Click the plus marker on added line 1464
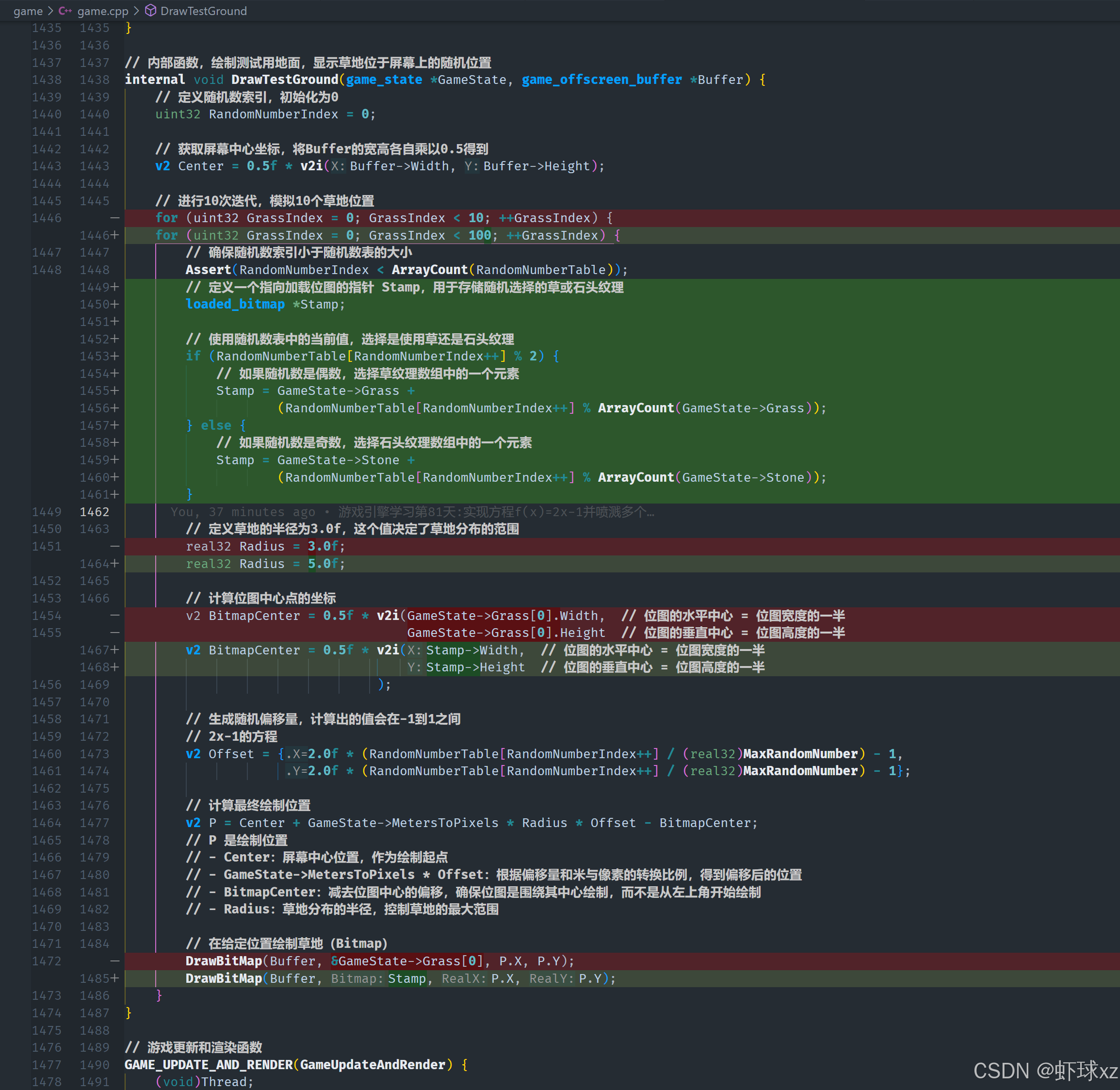The image size is (1120, 1090). 115,564
